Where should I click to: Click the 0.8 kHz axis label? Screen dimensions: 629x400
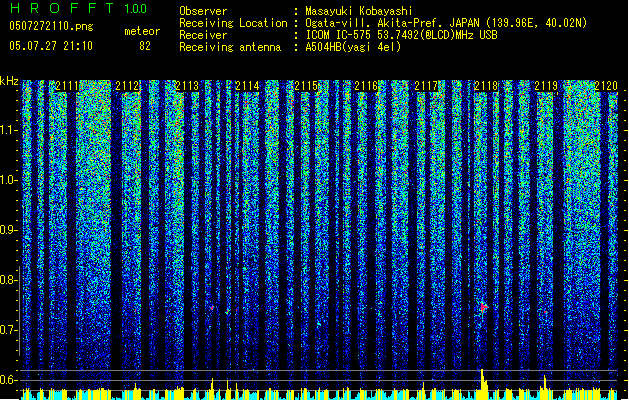pos(8,280)
